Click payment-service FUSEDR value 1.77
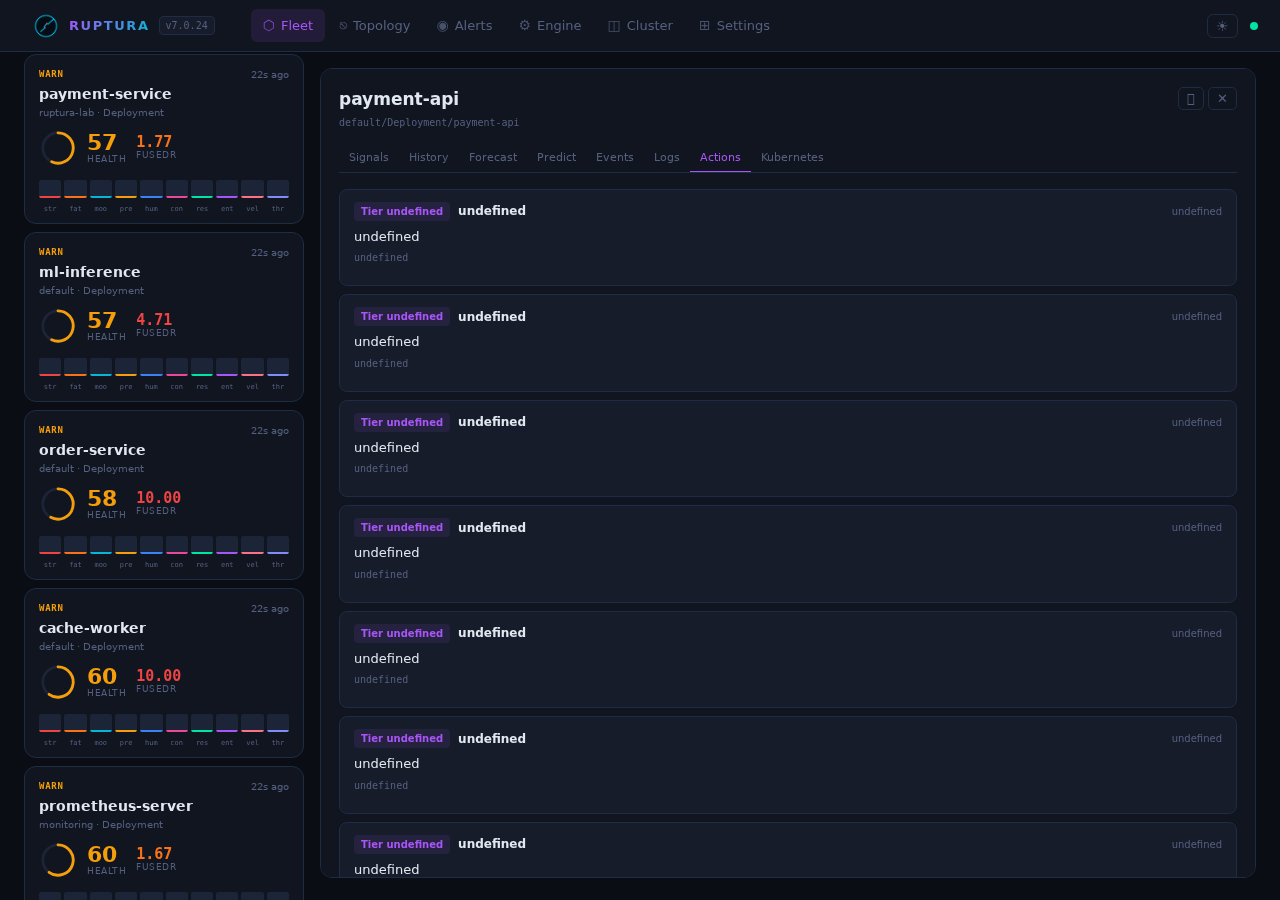The height and width of the screenshot is (900, 1280). pos(154,142)
